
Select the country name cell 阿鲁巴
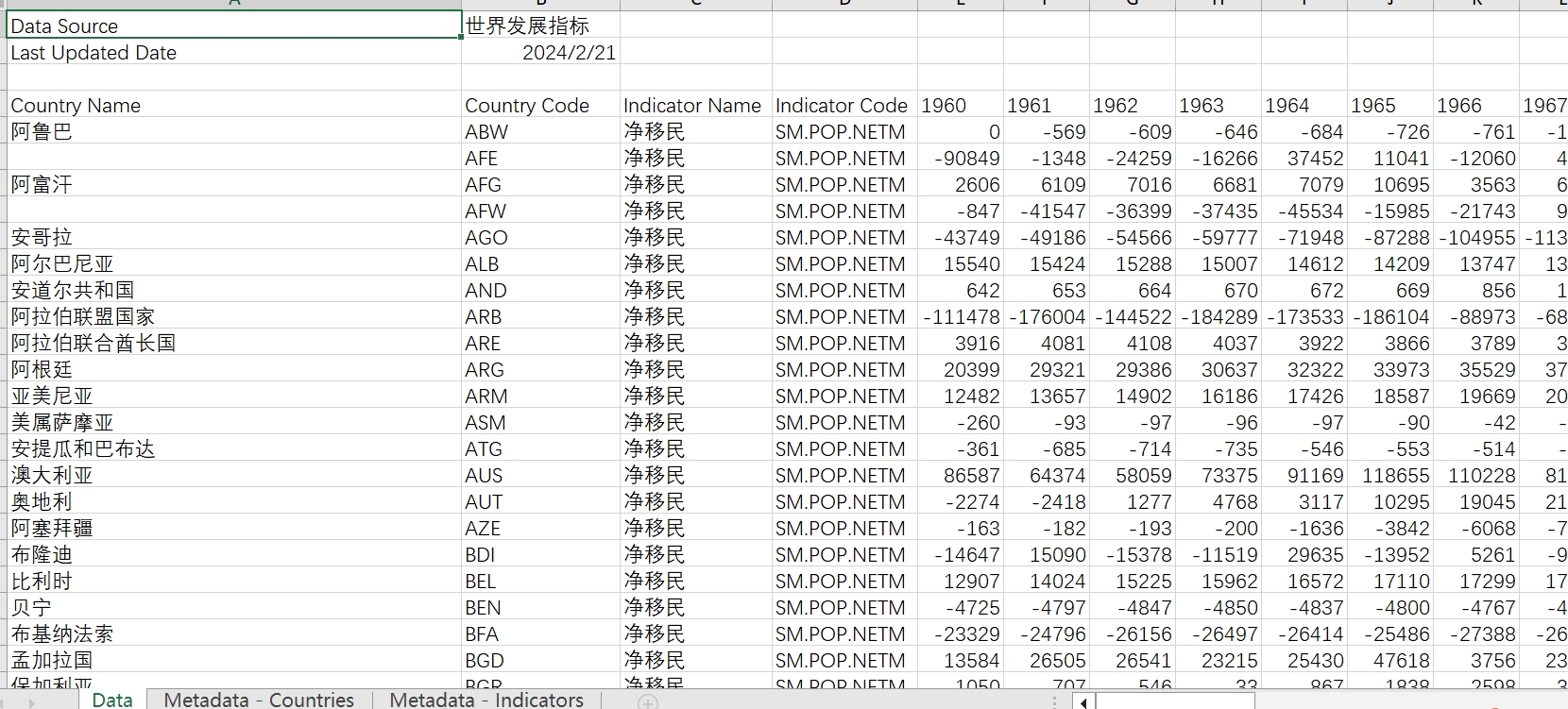tap(234, 131)
